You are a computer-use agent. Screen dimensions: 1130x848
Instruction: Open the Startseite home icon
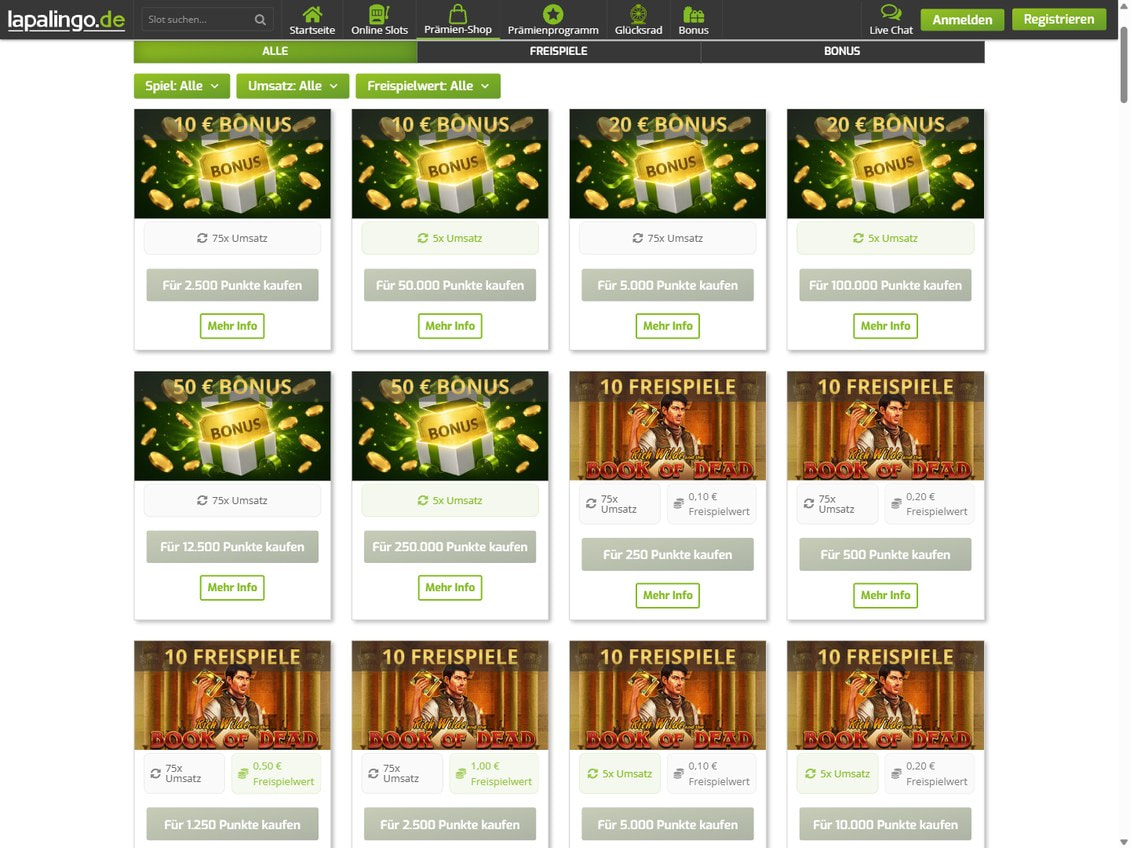(312, 14)
